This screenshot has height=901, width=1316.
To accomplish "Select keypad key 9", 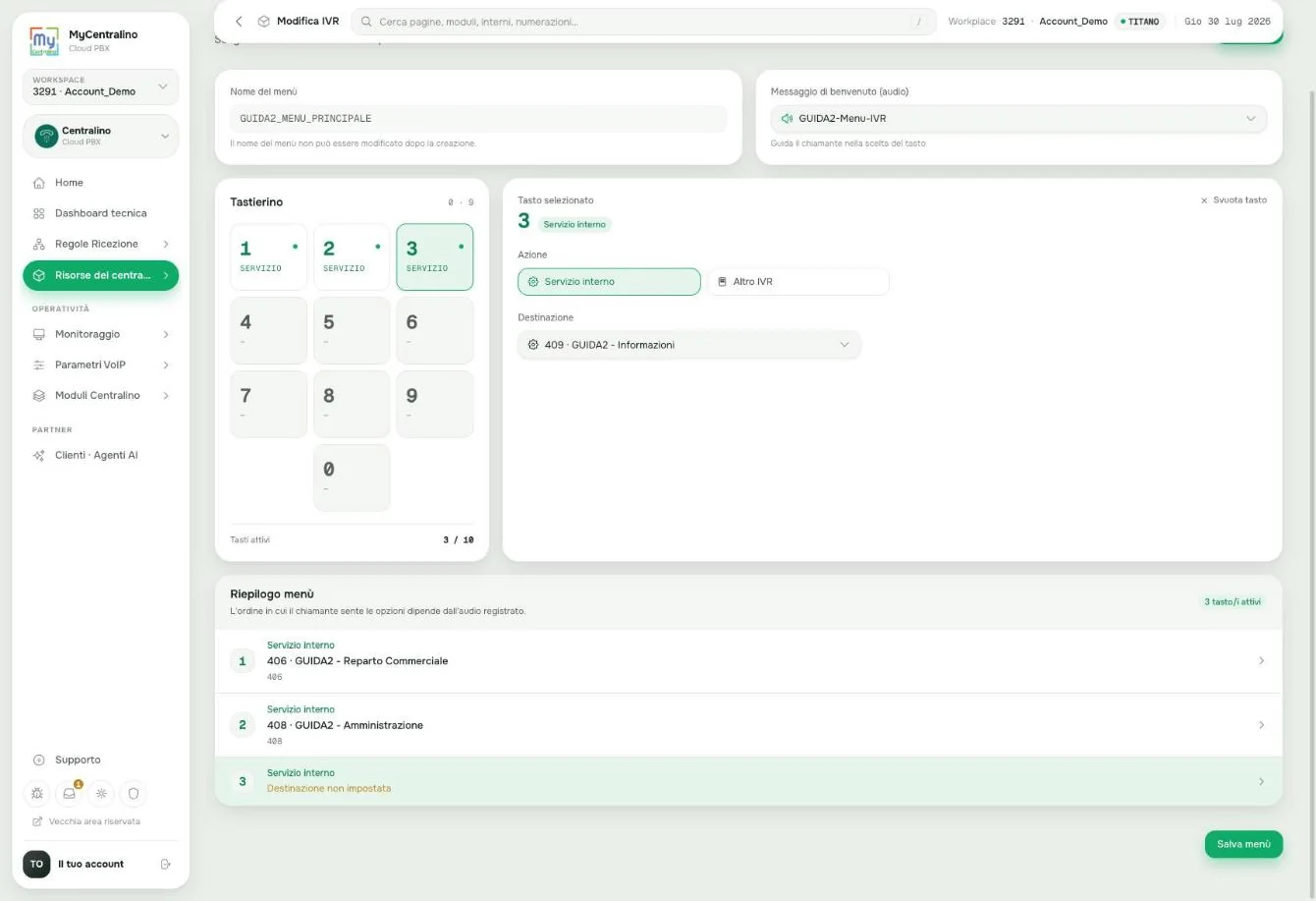I will 435,404.
